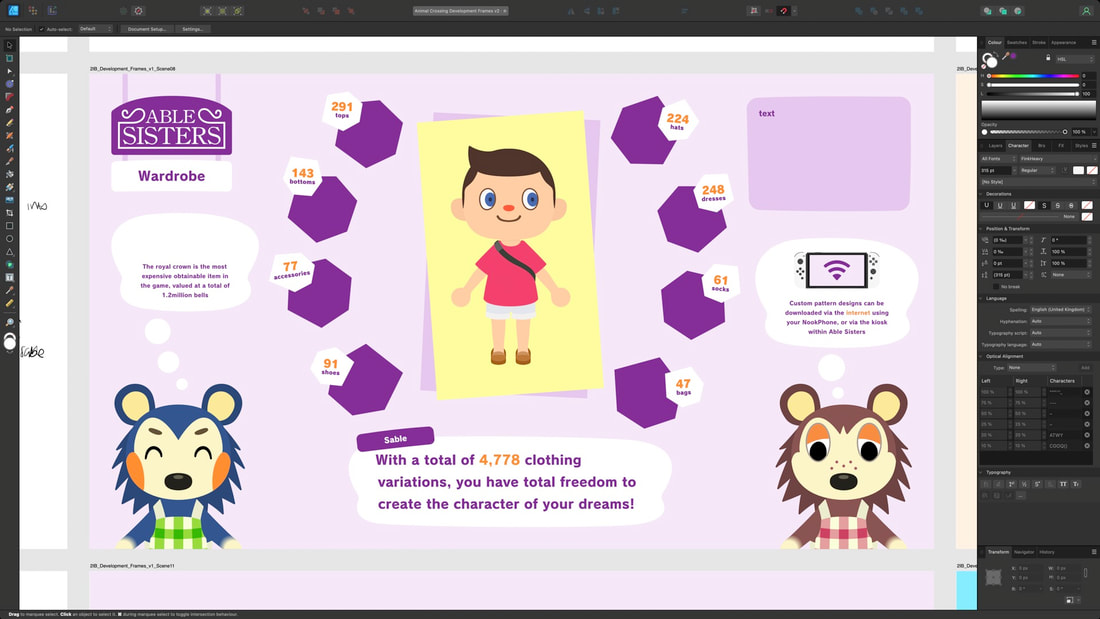The width and height of the screenshot is (1100, 619).
Task: Enable all caps typography button
Action: [x=1063, y=484]
